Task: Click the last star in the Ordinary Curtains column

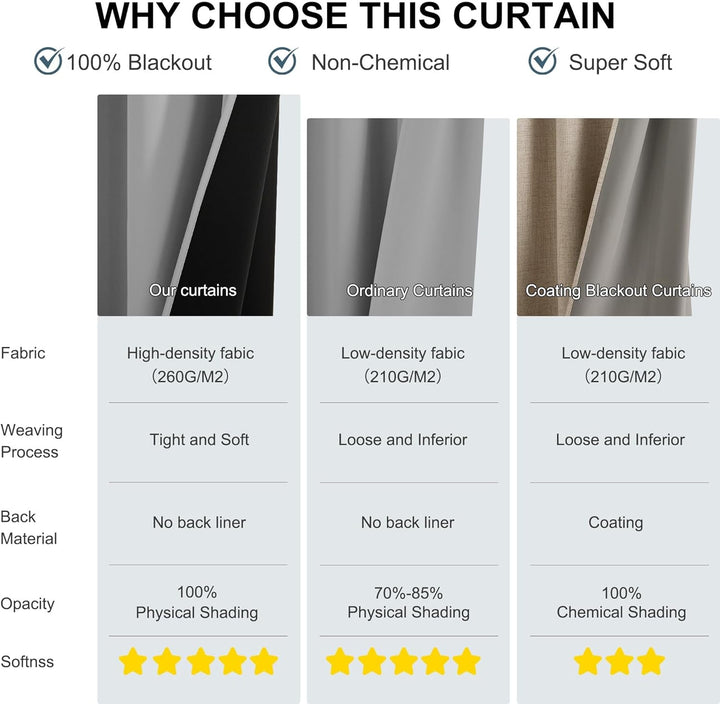Action: (x=466, y=662)
